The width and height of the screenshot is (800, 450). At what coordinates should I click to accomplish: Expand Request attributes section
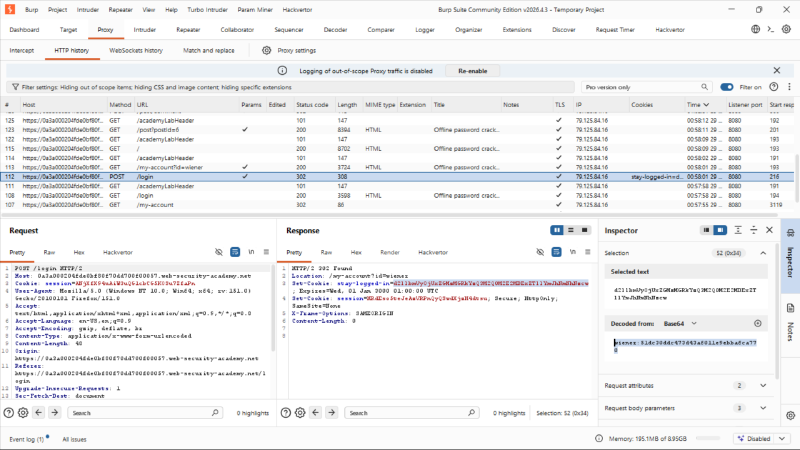coord(763,385)
